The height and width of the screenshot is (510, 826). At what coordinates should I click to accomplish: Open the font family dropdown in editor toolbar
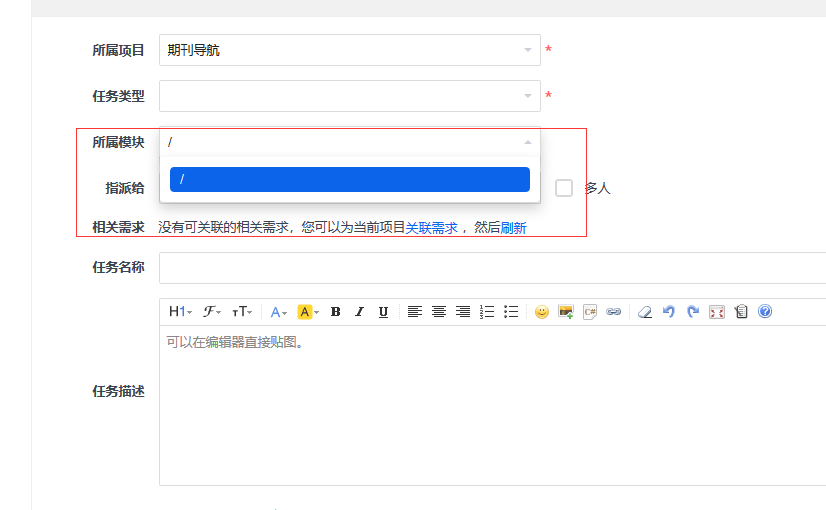(x=212, y=312)
